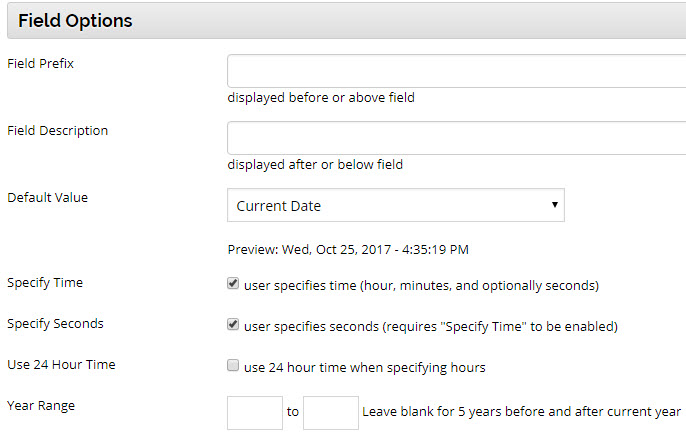This screenshot has height=440, width=686.
Task: Click the Preview date and time text
Action: tap(347, 248)
